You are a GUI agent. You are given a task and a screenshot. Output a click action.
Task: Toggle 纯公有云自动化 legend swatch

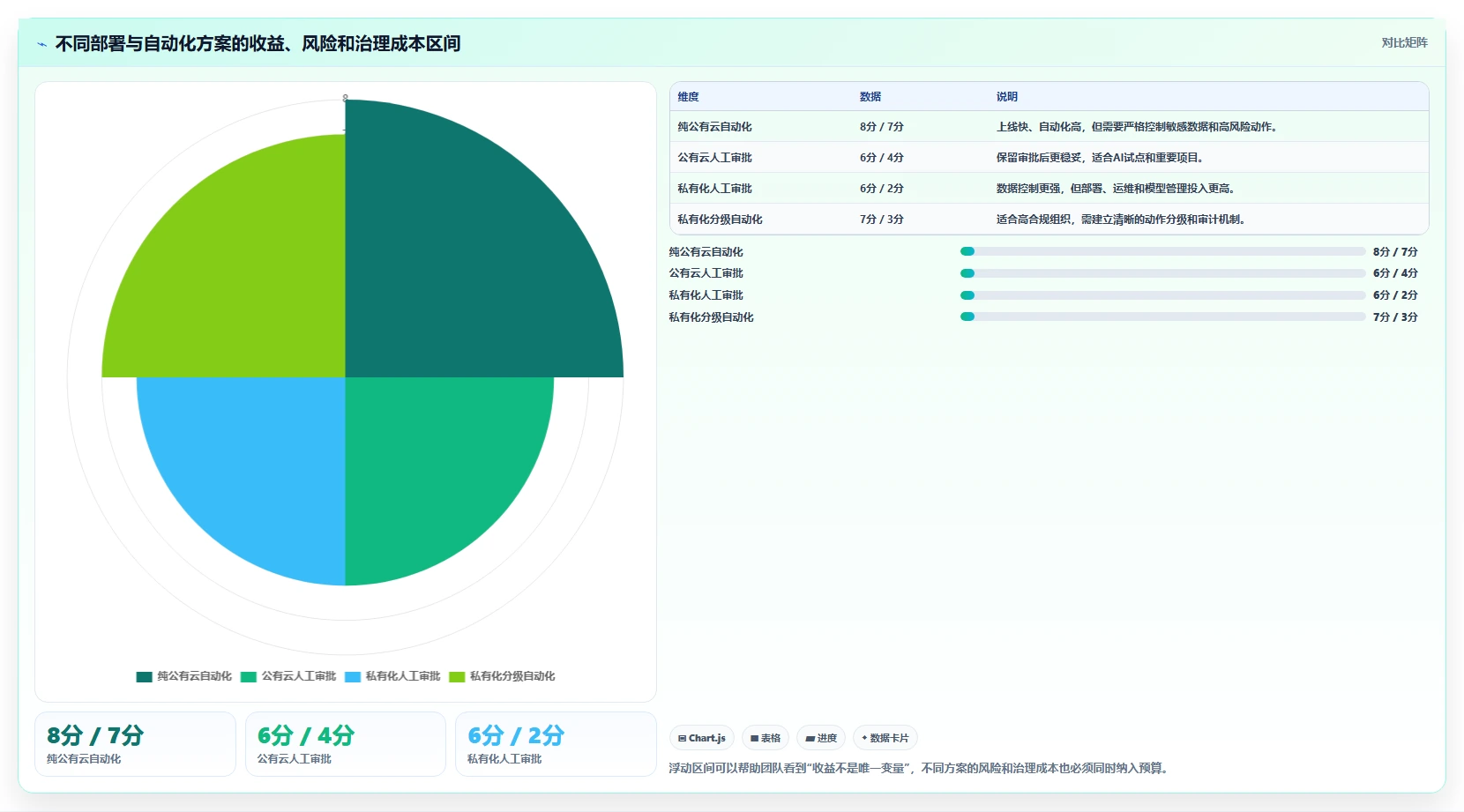[x=144, y=677]
